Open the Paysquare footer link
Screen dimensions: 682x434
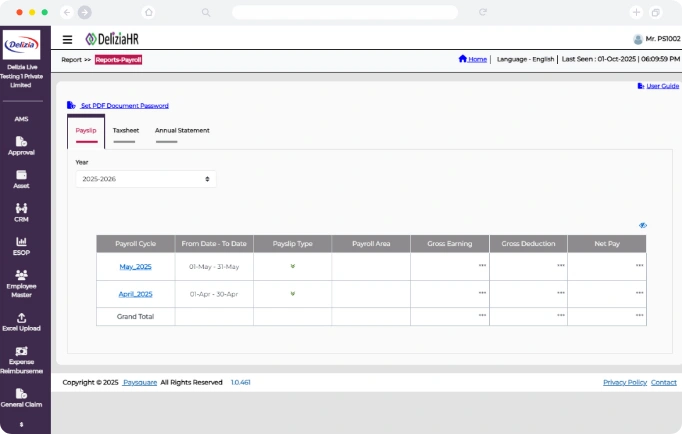coord(140,382)
